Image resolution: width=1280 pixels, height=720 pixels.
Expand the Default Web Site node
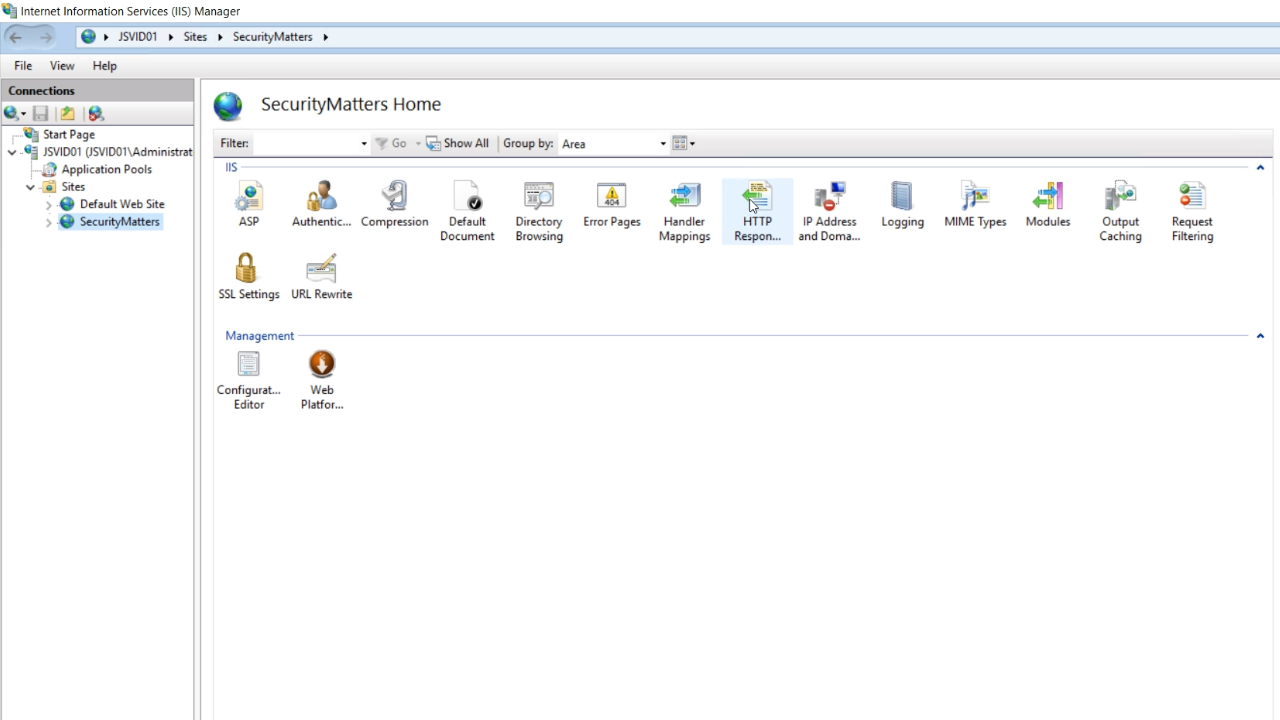coord(48,205)
